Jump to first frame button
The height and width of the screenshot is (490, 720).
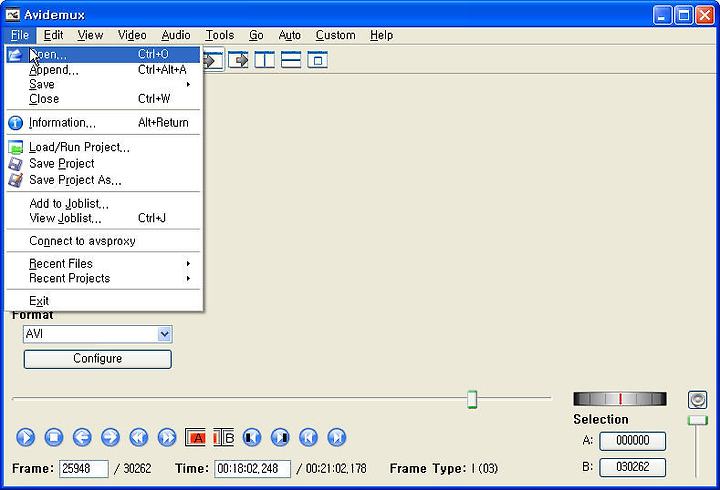(x=309, y=437)
